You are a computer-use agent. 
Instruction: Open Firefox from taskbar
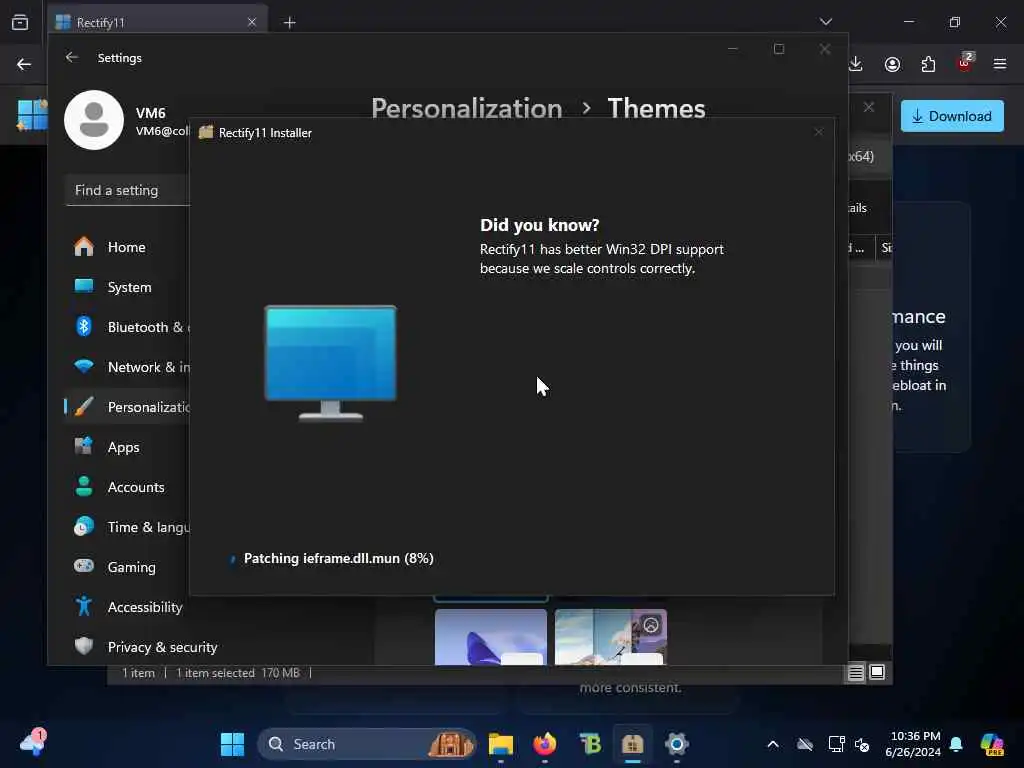click(545, 744)
